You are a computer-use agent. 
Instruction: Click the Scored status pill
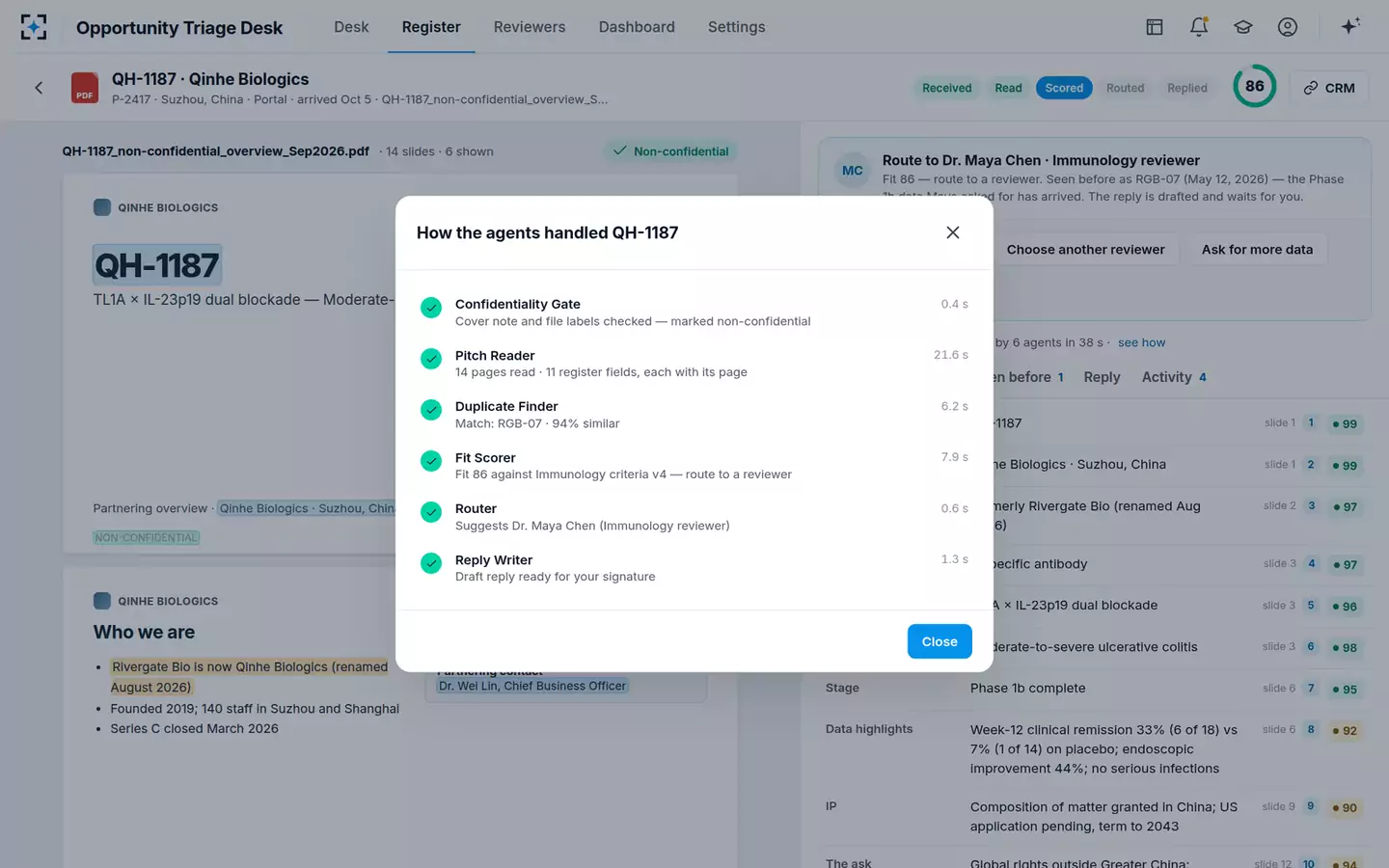tap(1064, 88)
